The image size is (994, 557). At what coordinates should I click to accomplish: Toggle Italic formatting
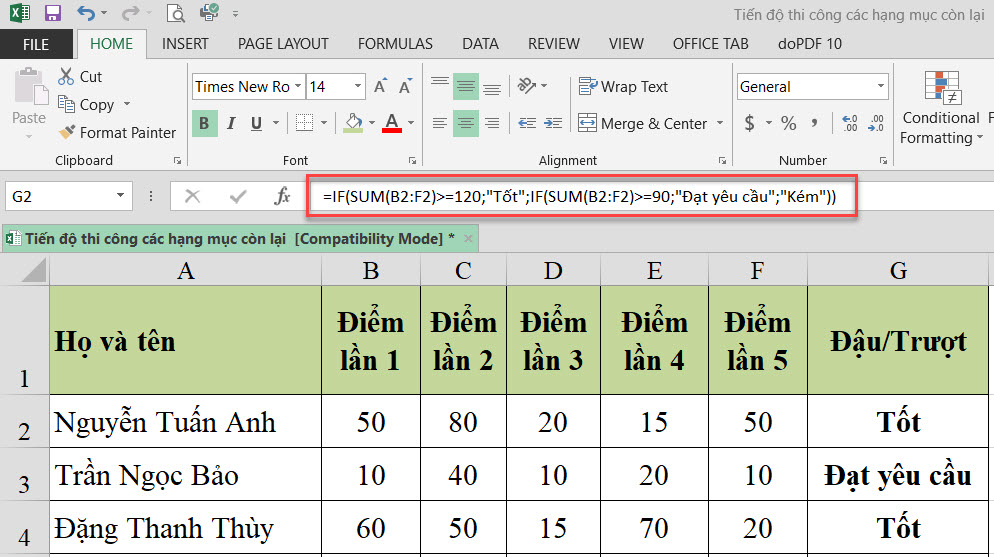(x=231, y=124)
